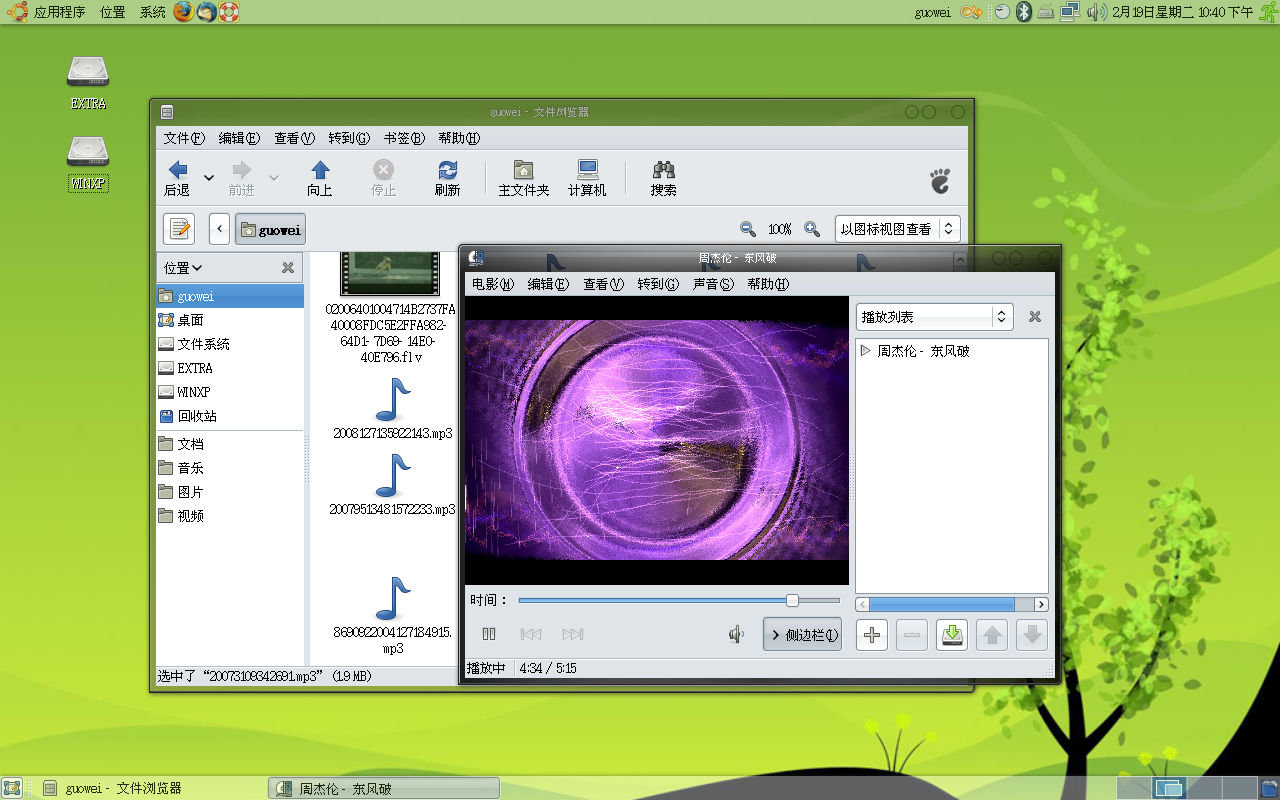This screenshot has width=1280, height=800.
Task: Pause the playing track
Action: coord(489,634)
